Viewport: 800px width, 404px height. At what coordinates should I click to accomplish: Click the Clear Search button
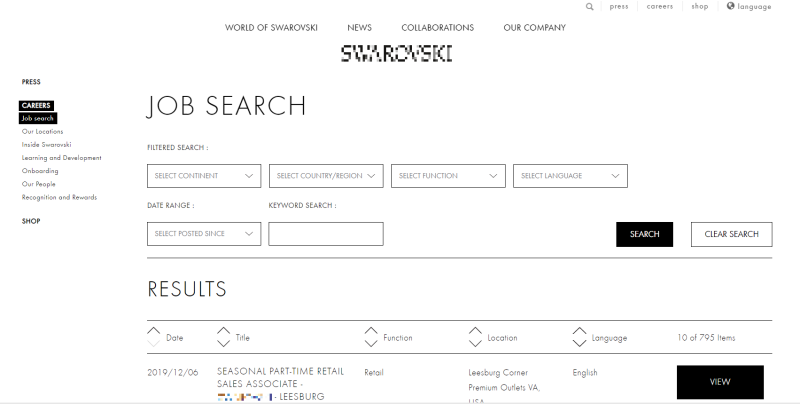[x=732, y=234]
